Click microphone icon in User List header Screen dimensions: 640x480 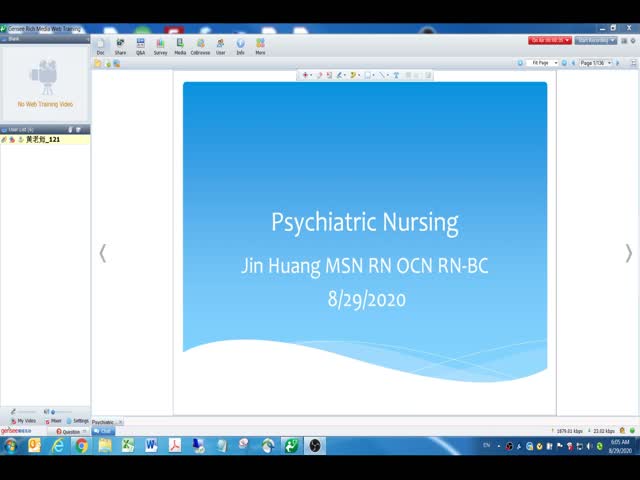point(70,129)
